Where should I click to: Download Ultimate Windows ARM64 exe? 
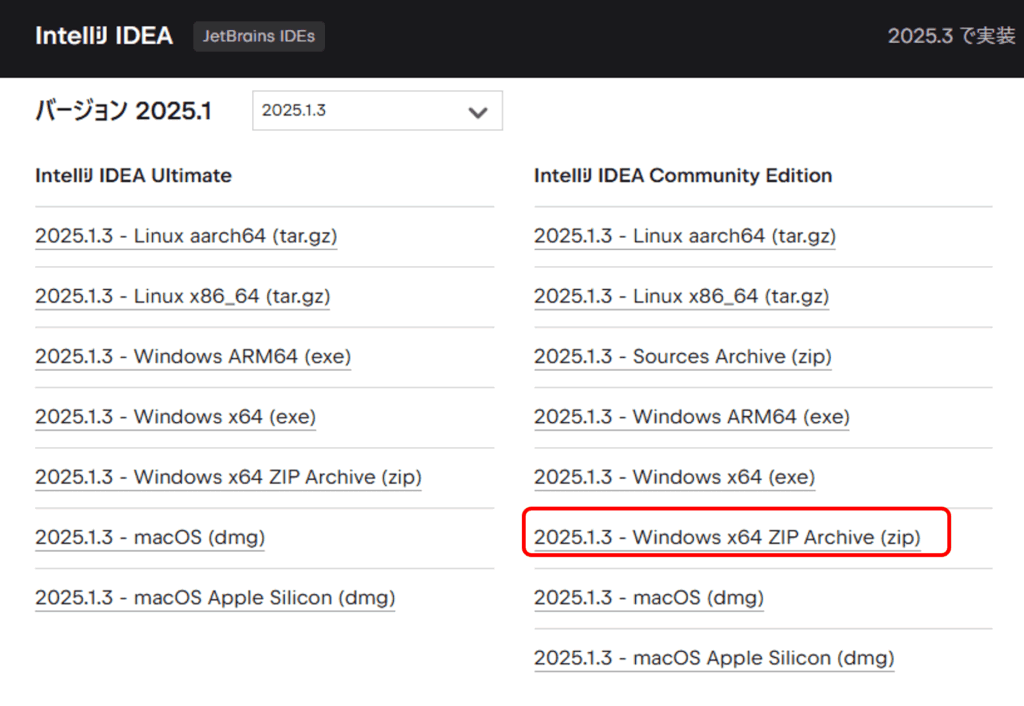tap(193, 357)
